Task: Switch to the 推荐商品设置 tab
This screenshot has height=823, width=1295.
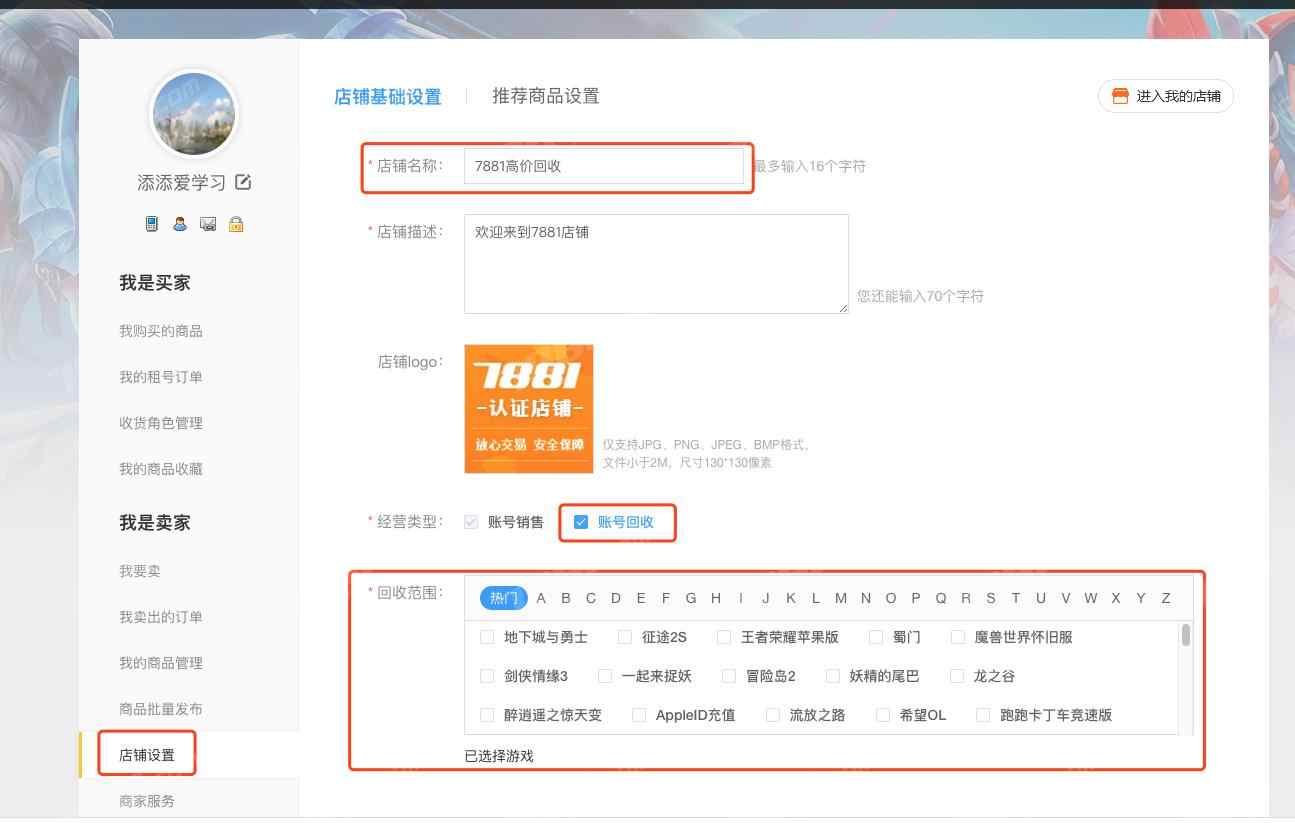Action: (x=546, y=96)
